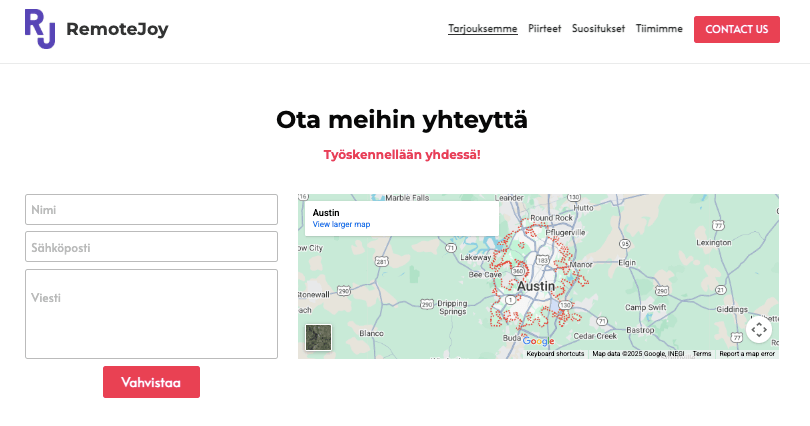Screen dimensions: 810x426
Task: Focus the Nimi input field
Action: pyautogui.click(x=151, y=210)
